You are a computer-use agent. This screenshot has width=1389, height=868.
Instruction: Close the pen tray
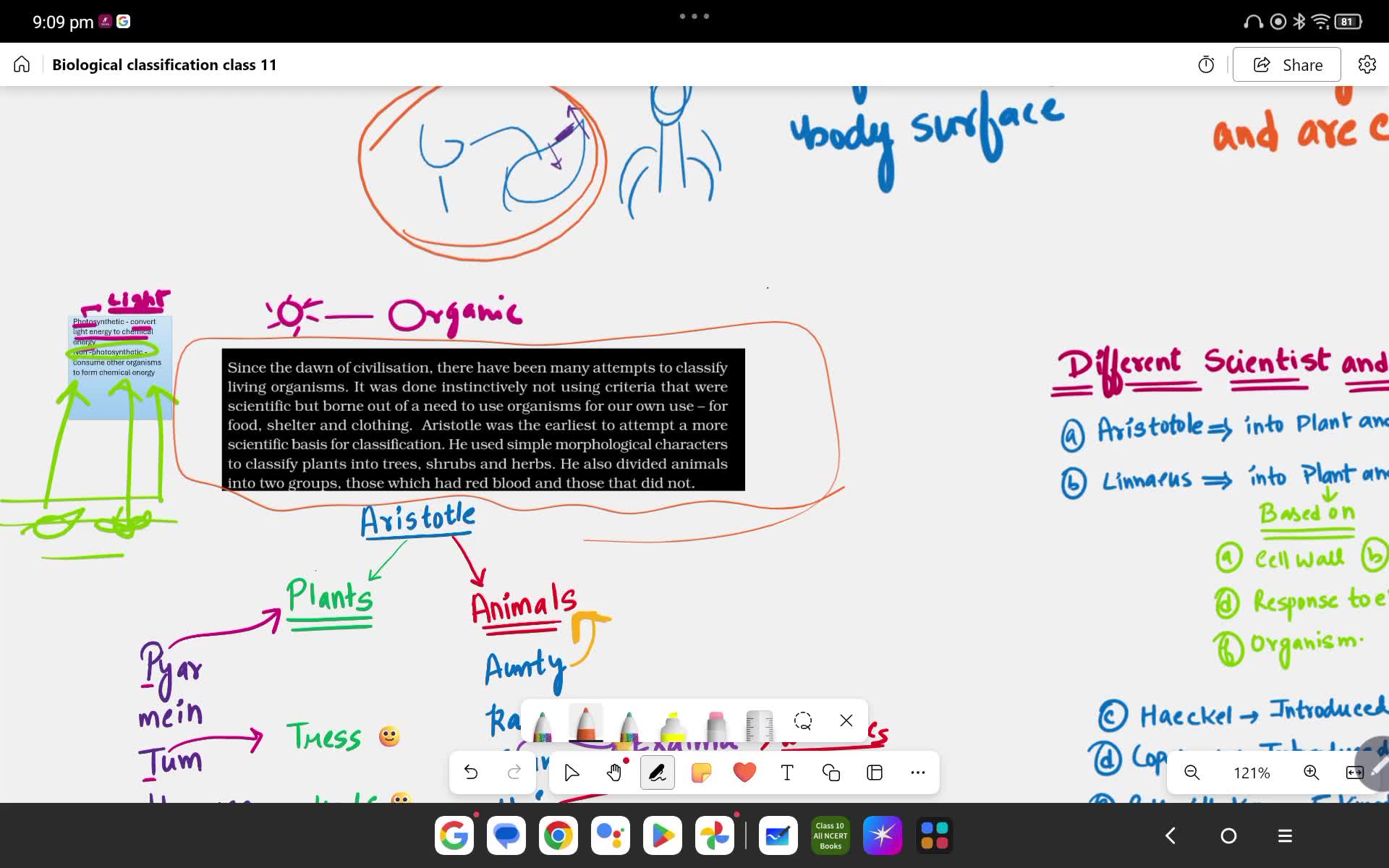coord(846,720)
